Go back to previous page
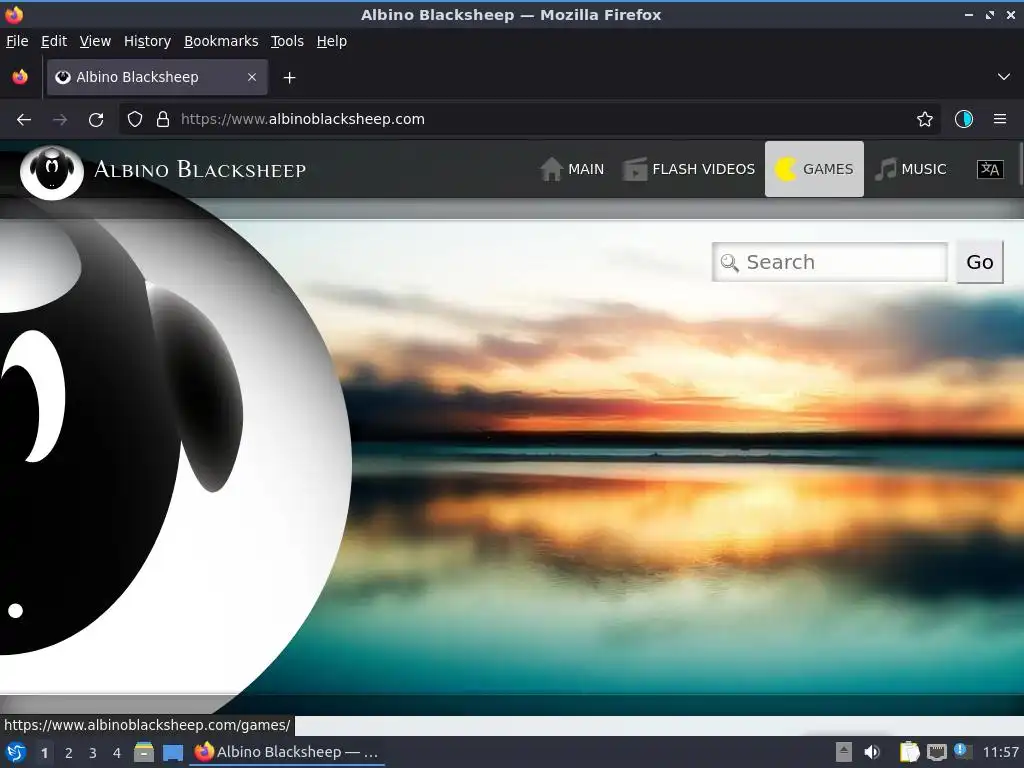The width and height of the screenshot is (1024, 768). click(x=24, y=119)
